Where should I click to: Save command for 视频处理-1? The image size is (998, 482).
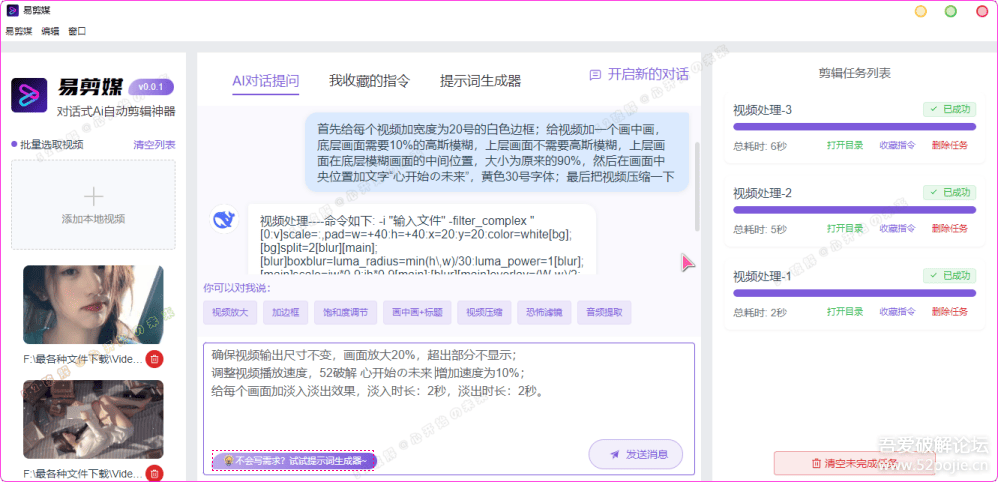pos(897,312)
